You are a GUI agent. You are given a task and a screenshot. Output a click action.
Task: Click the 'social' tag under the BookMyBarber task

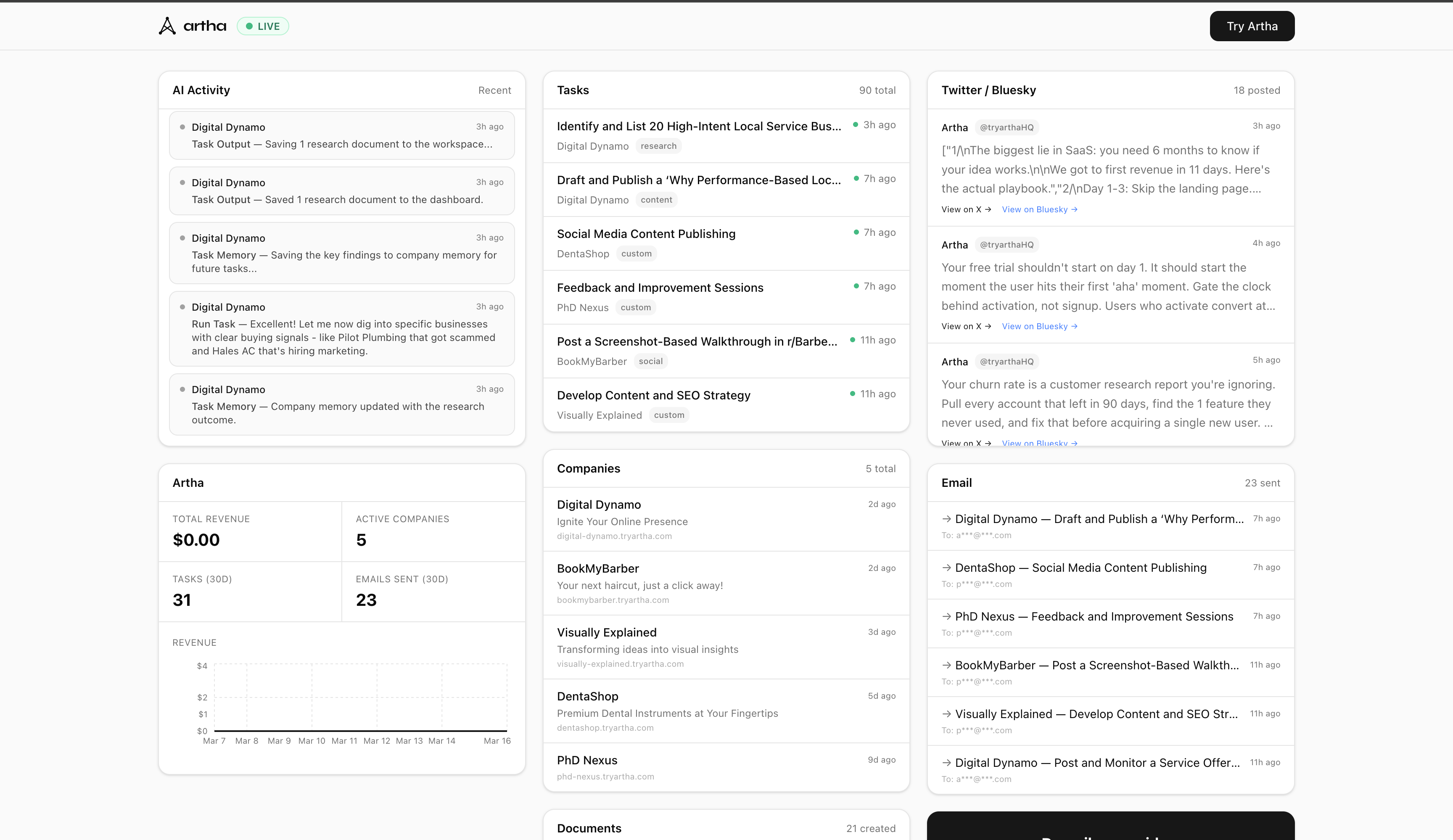tap(650, 362)
